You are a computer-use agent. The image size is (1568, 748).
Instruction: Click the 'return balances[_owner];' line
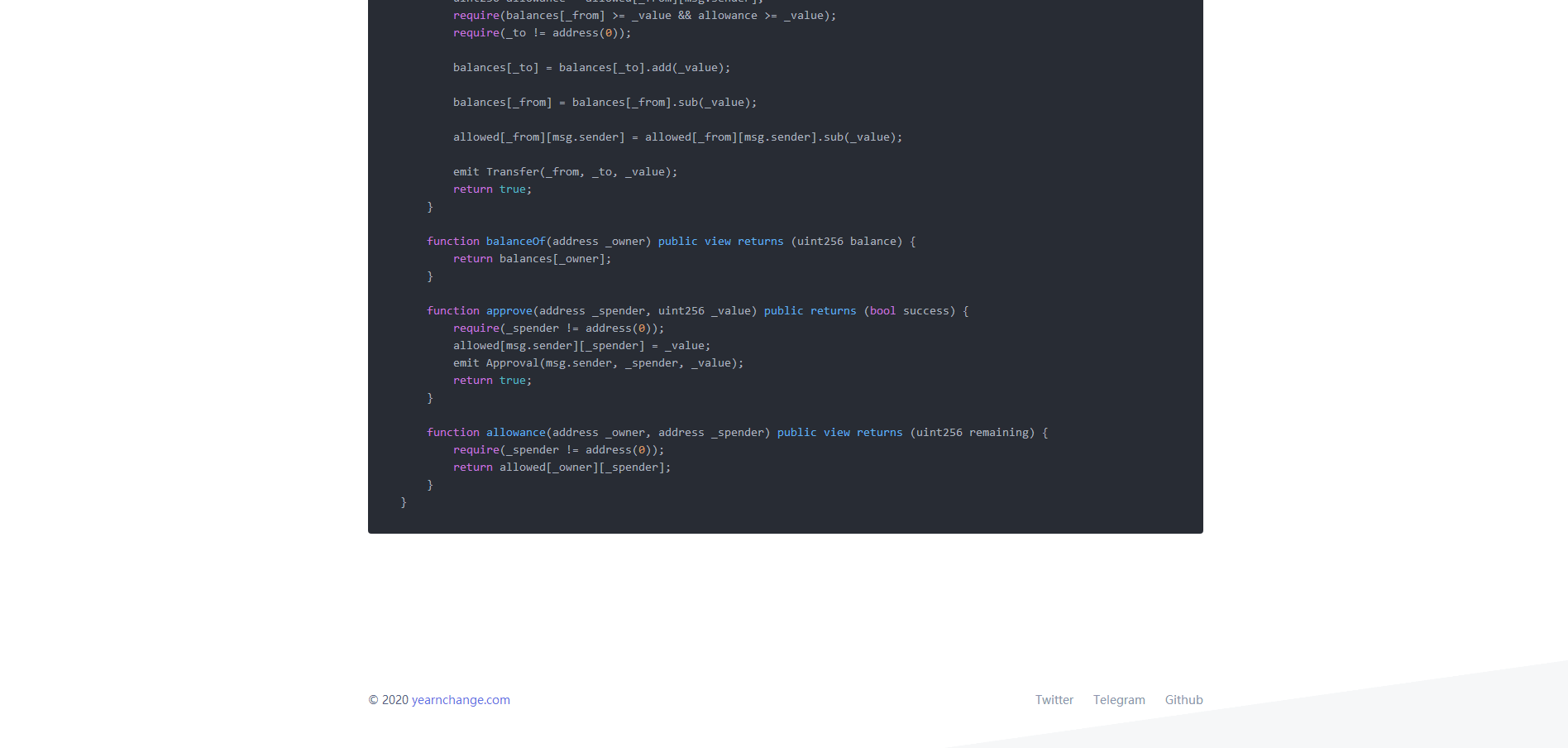pos(532,259)
